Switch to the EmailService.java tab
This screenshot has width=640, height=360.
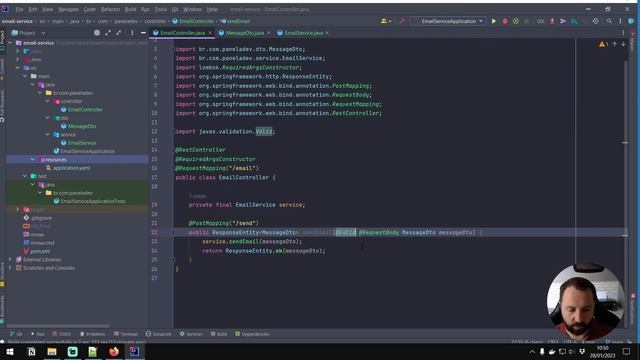(303, 33)
